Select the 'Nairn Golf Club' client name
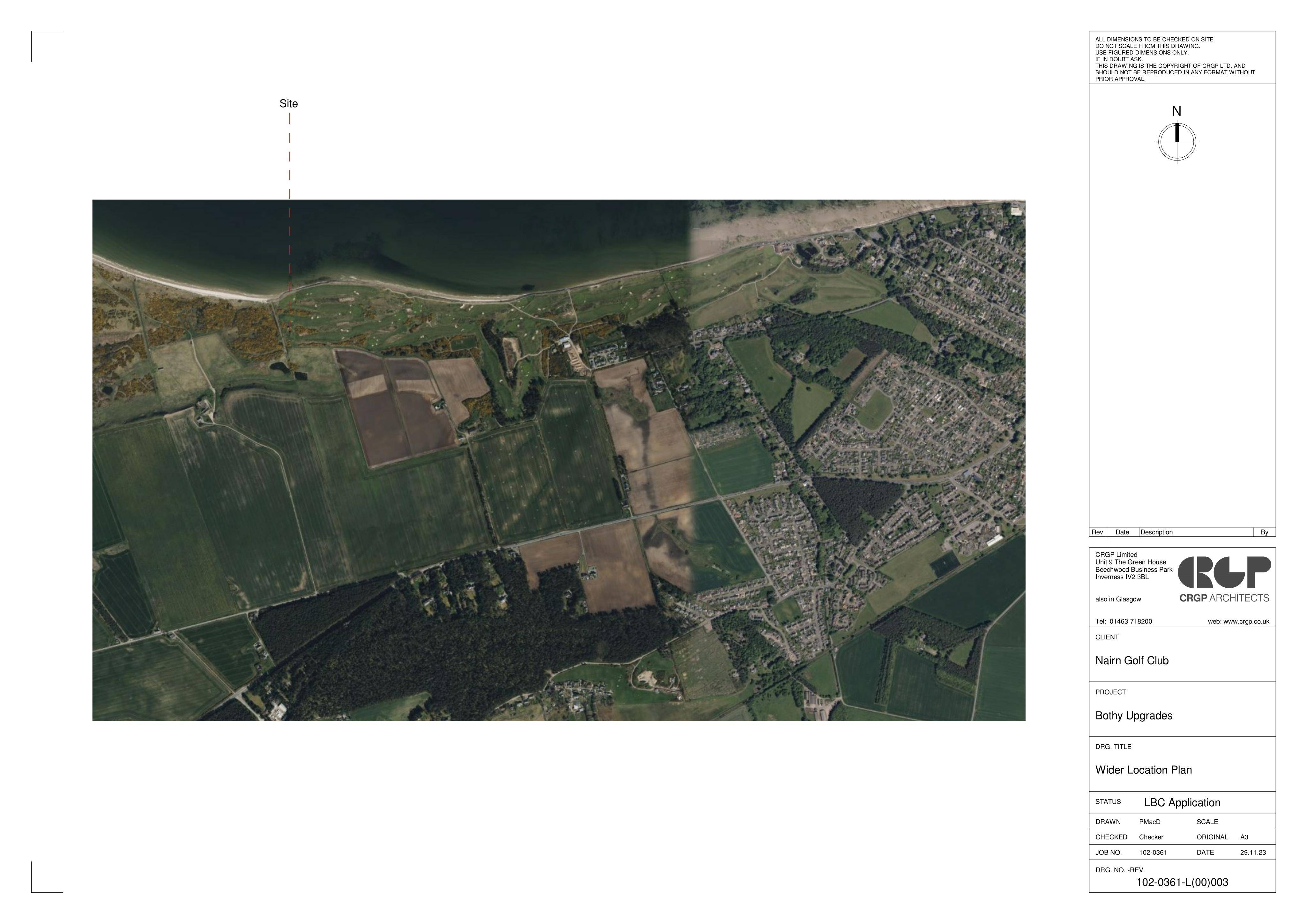Viewport: 1307px width, 924px height. click(x=1132, y=660)
